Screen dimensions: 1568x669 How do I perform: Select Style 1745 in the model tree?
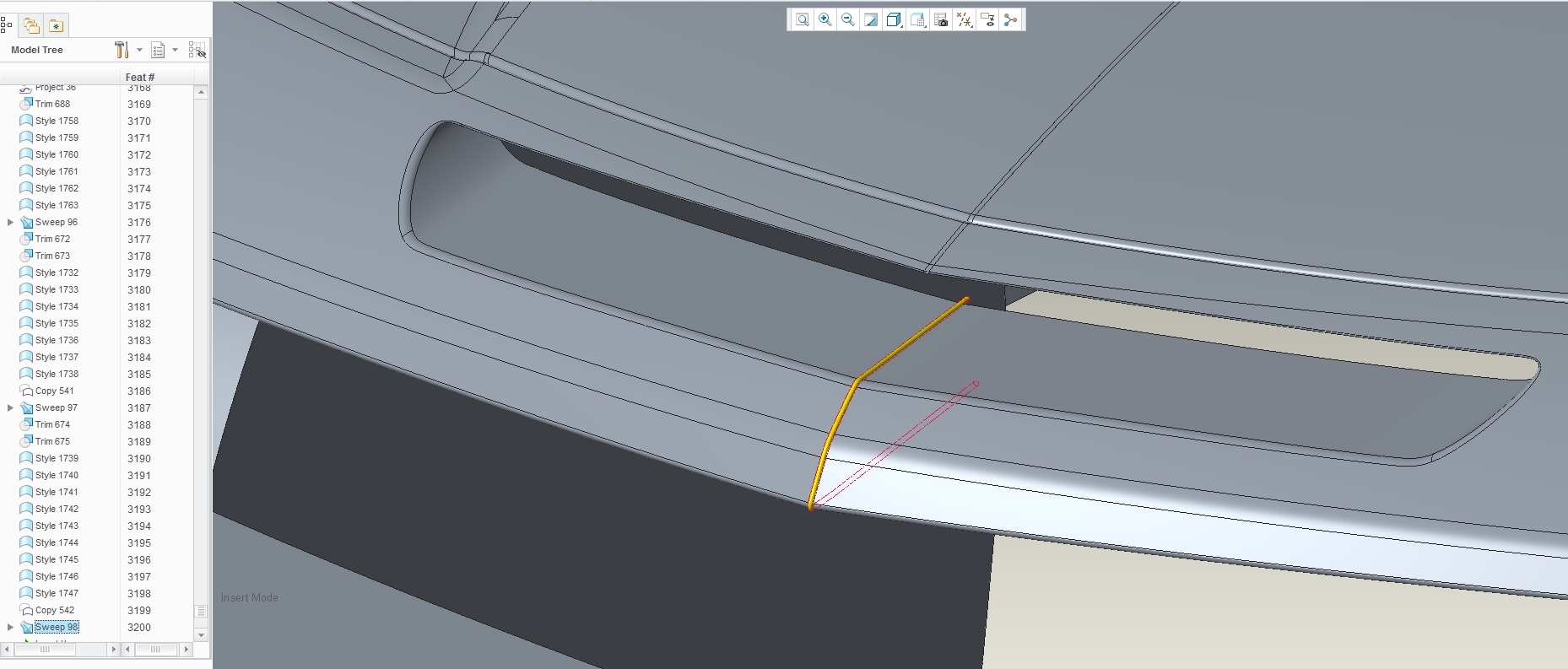(x=57, y=559)
